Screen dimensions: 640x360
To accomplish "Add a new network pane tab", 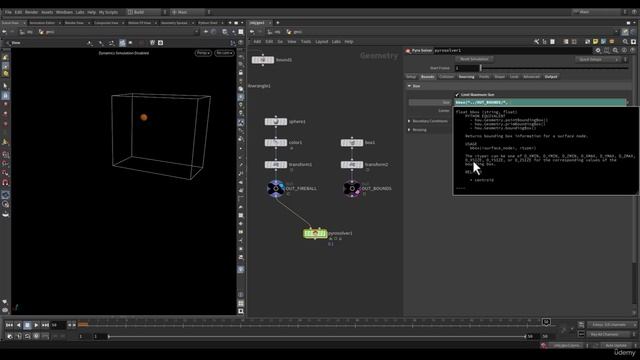I will pyautogui.click(x=278, y=23).
